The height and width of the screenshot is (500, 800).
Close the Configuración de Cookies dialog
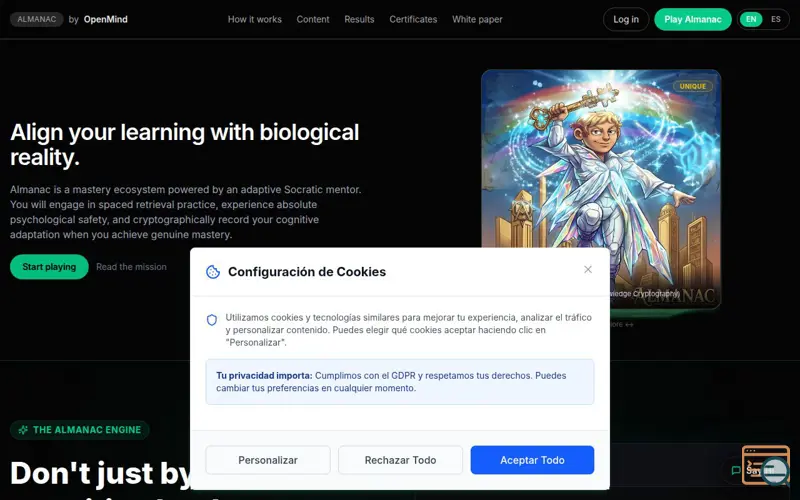click(588, 269)
